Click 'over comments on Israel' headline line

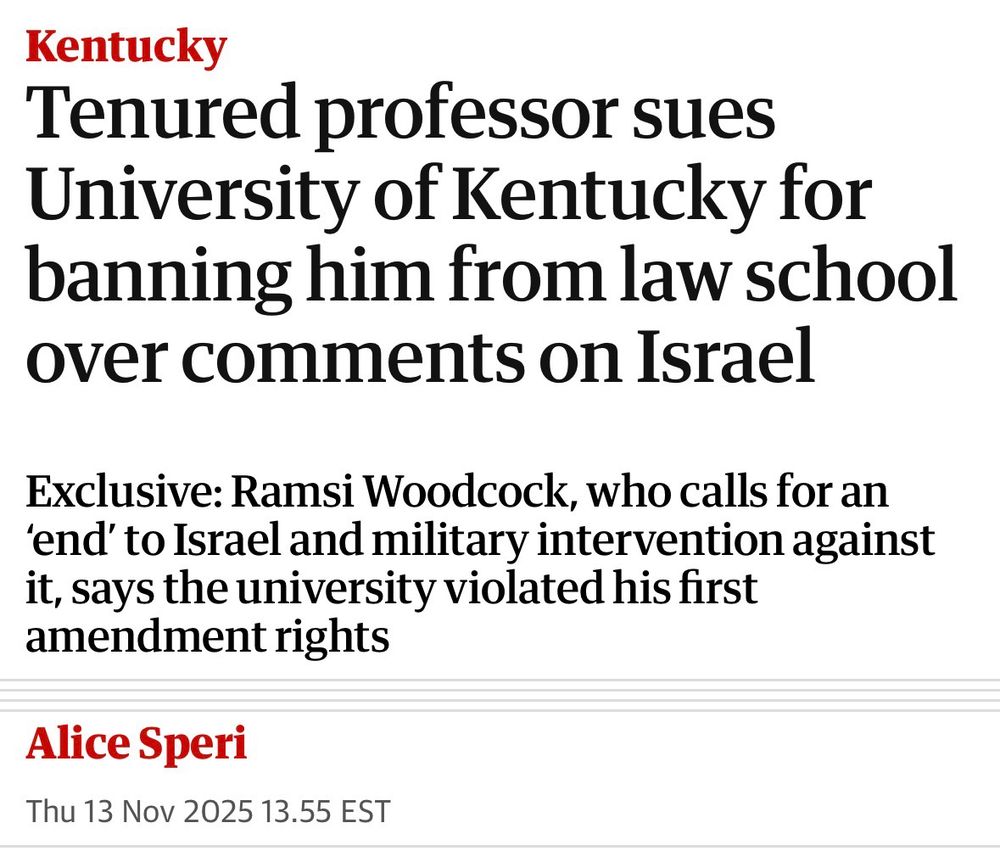tap(420, 358)
